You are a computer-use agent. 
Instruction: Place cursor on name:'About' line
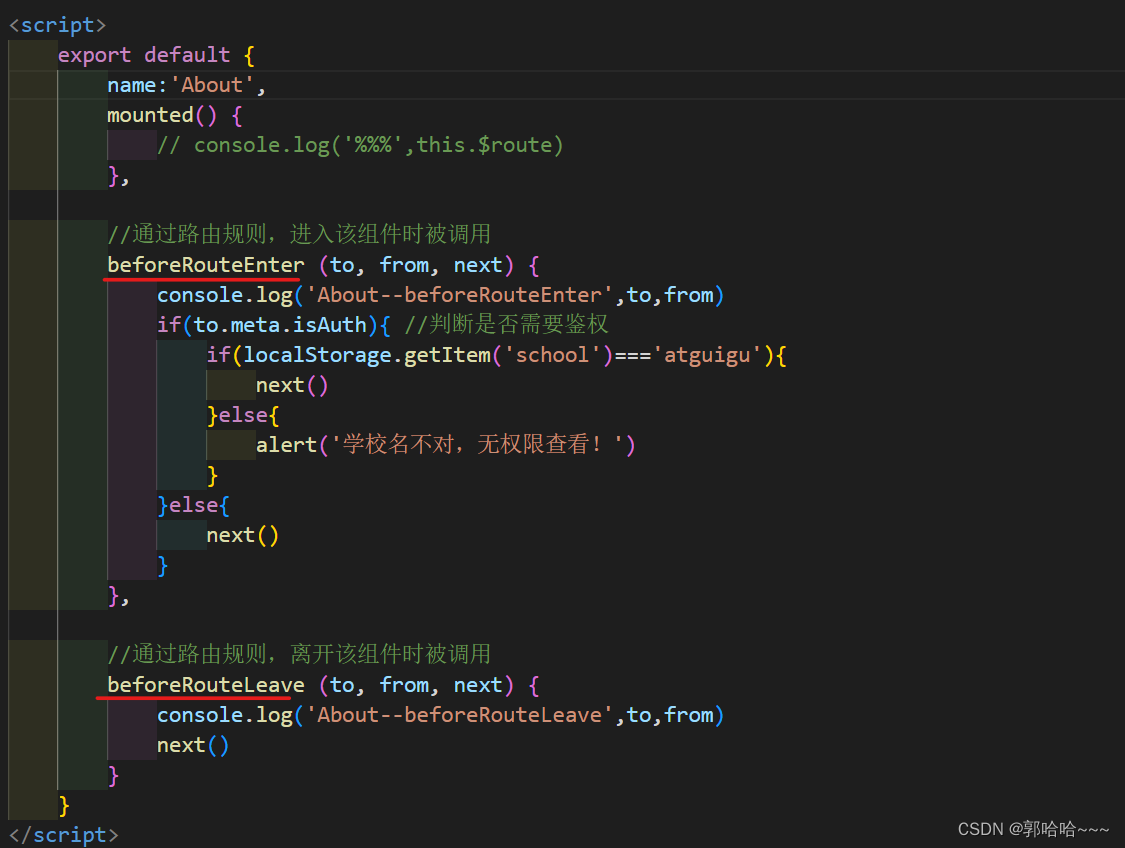tap(187, 85)
